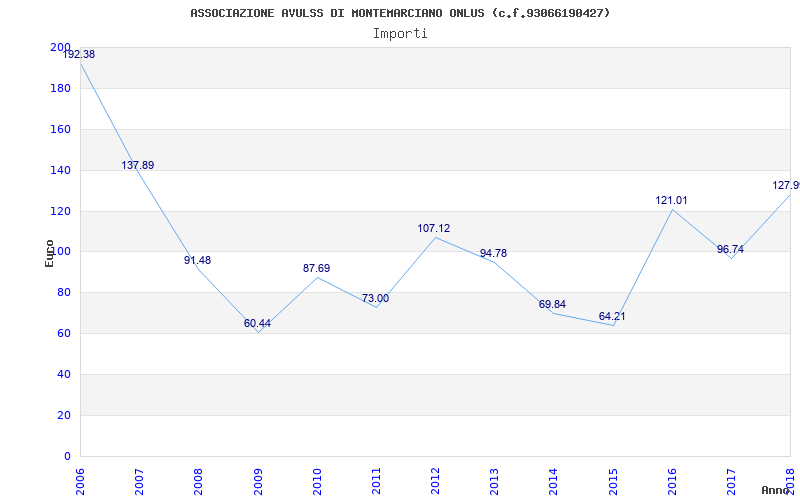
Task: Click the 'Importi' subtitle
Action: click(x=400, y=34)
